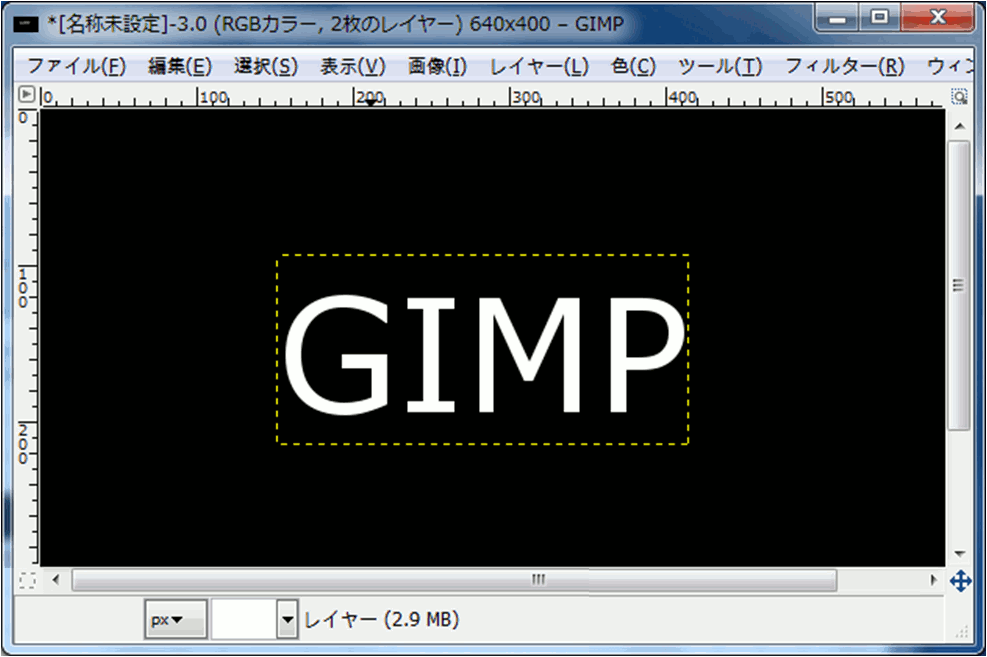
Task: Open the フィルター(R) menu
Action: pyautogui.click(x=844, y=67)
